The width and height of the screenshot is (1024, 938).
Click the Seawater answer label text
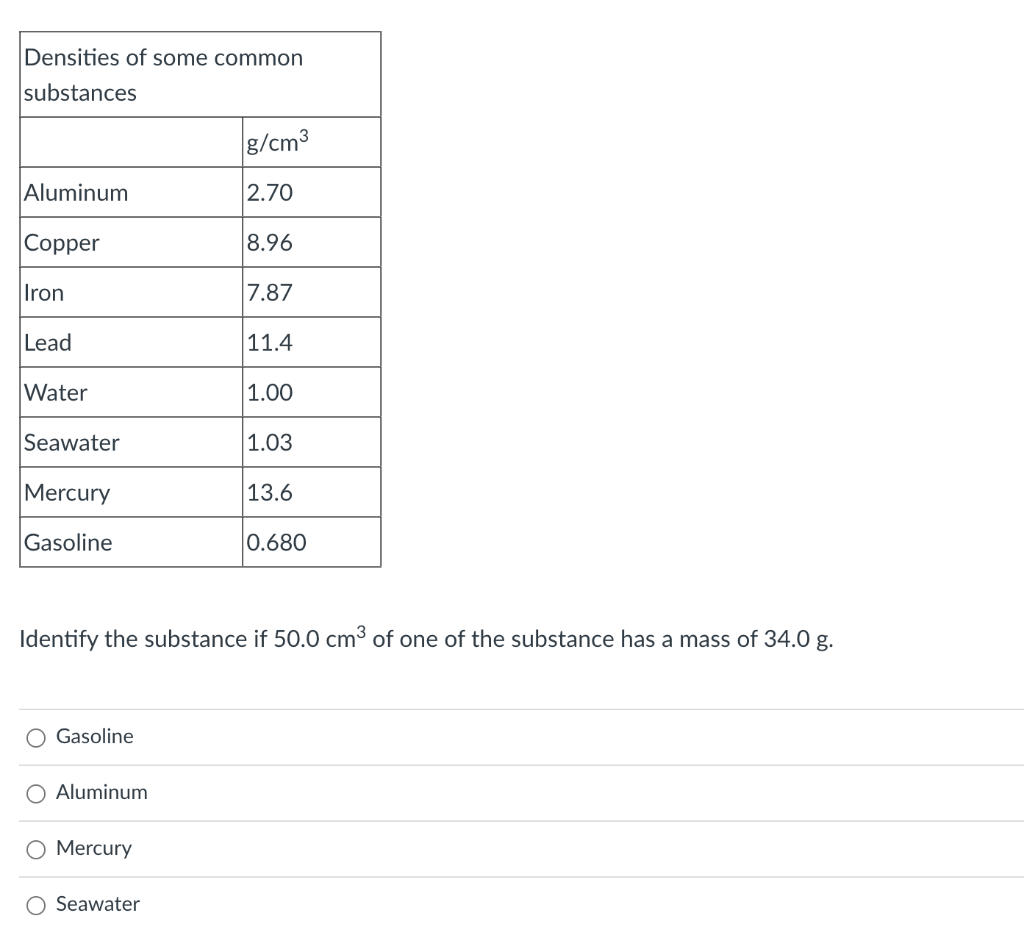[98, 904]
